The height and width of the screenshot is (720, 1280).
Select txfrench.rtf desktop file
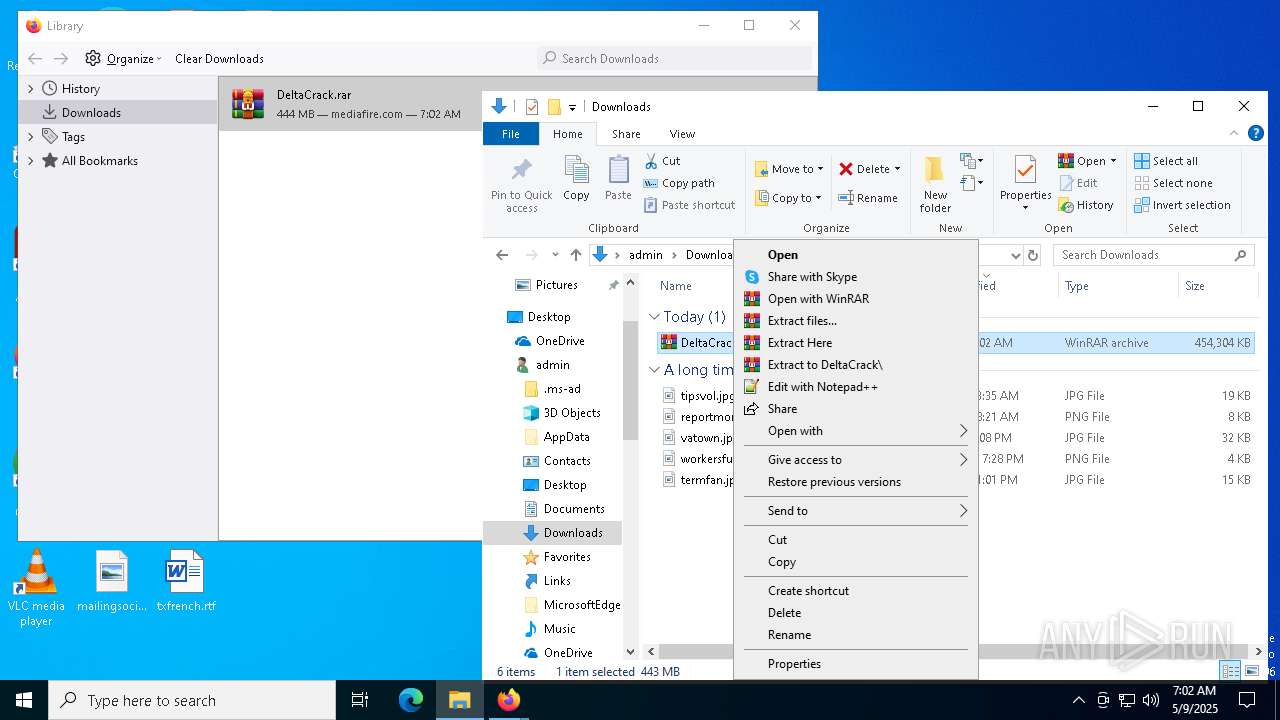click(185, 581)
